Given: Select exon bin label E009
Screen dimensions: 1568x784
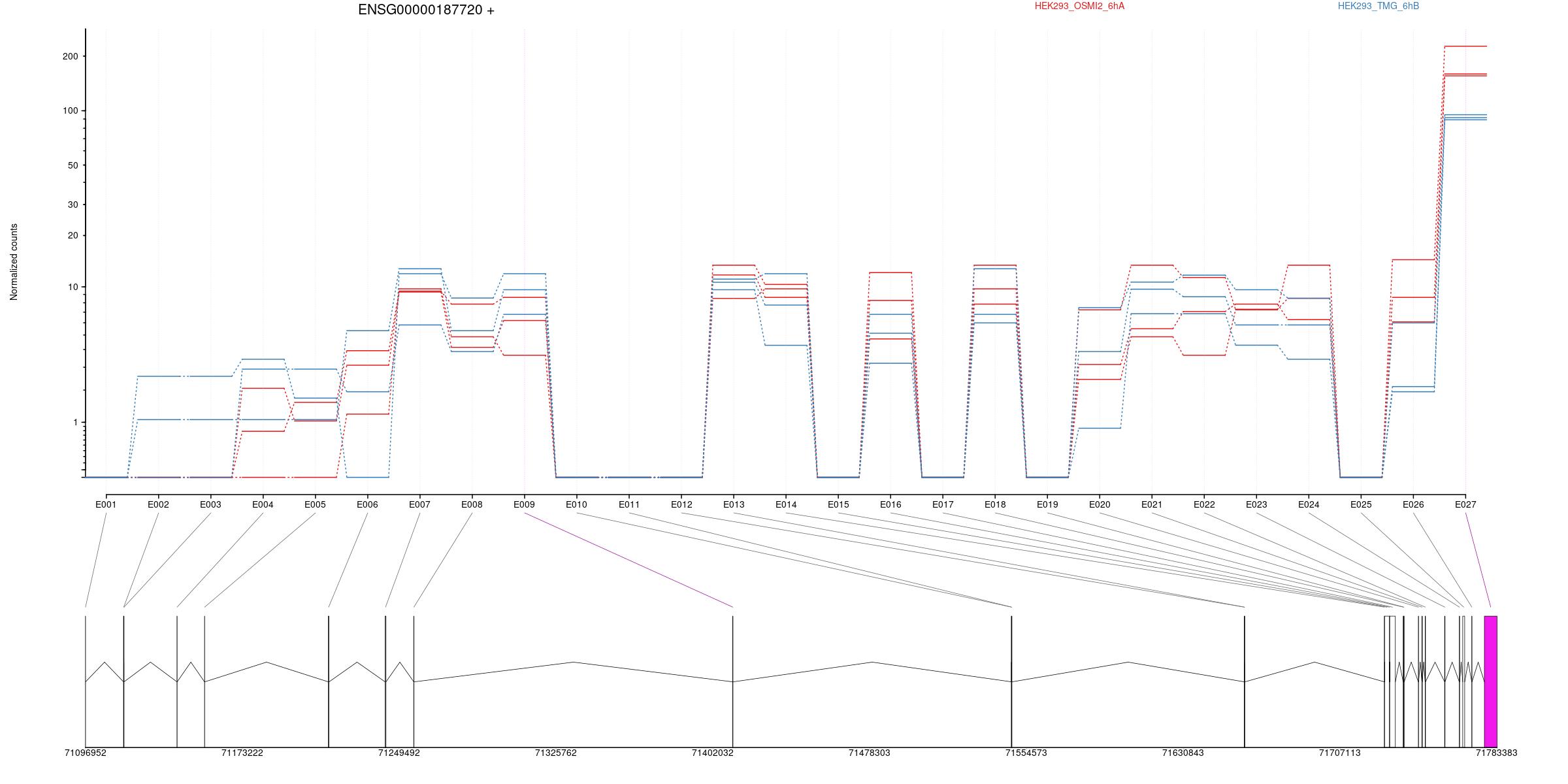Looking at the screenshot, I should point(524,504).
